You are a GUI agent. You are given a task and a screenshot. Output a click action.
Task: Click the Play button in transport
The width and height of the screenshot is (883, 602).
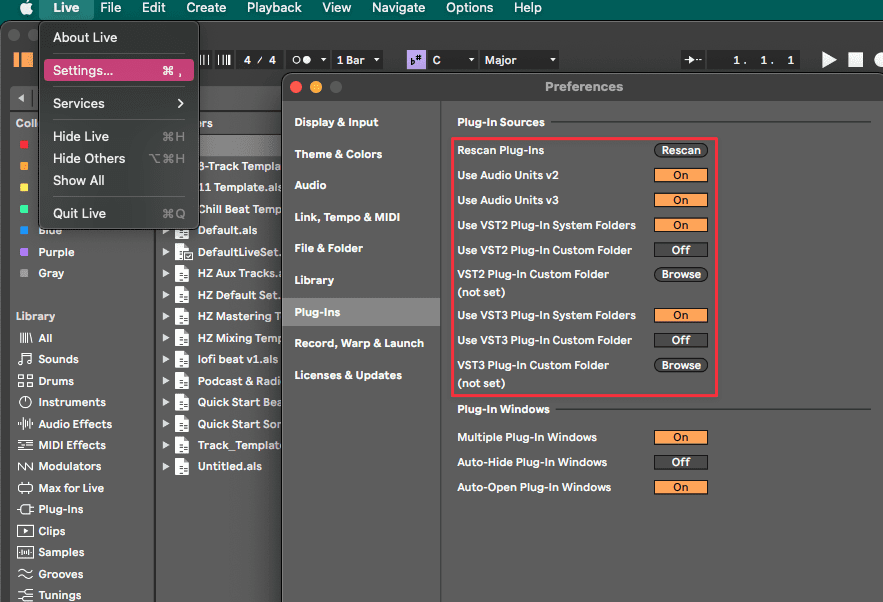[828, 60]
